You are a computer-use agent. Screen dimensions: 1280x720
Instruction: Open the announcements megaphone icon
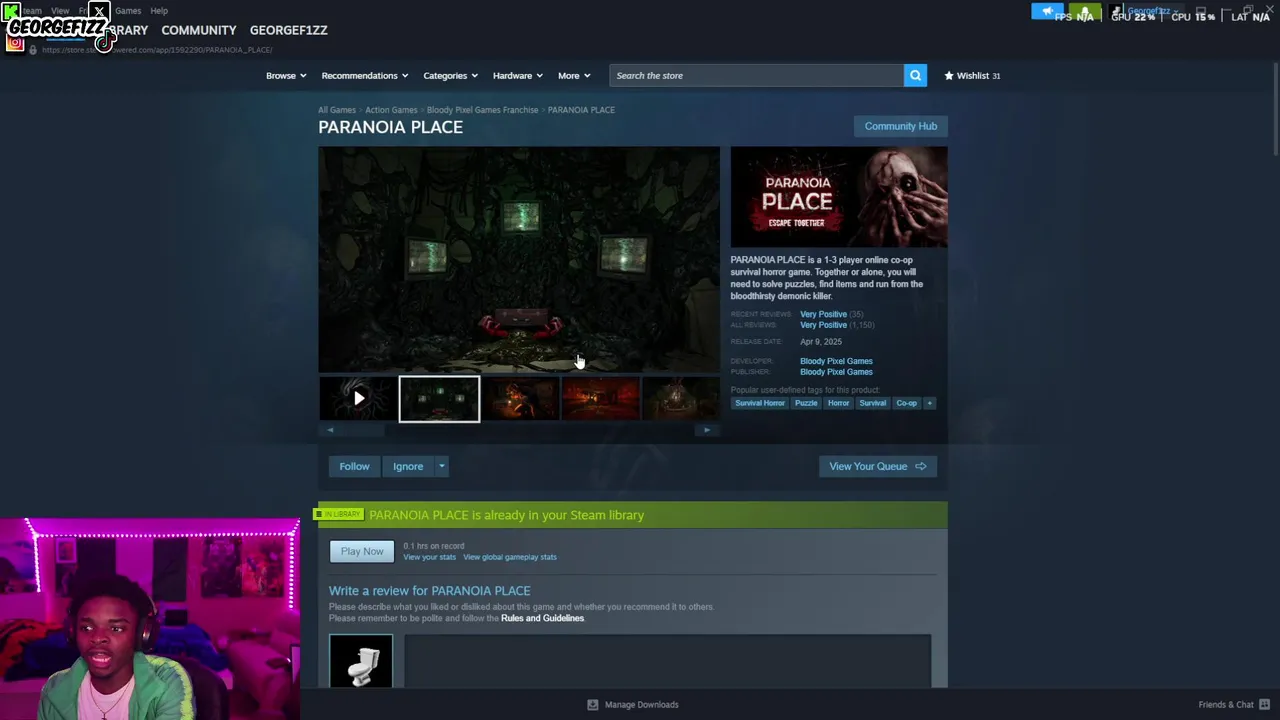point(1047,12)
